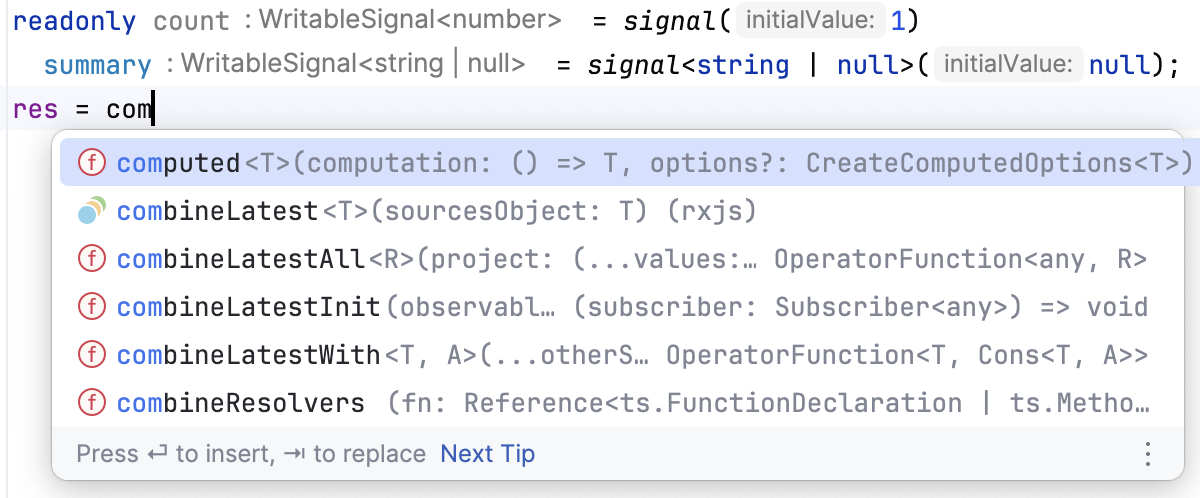Screen dimensions: 1200x498
Task: Place cursor after typed 'com' text
Action: tap(152, 108)
